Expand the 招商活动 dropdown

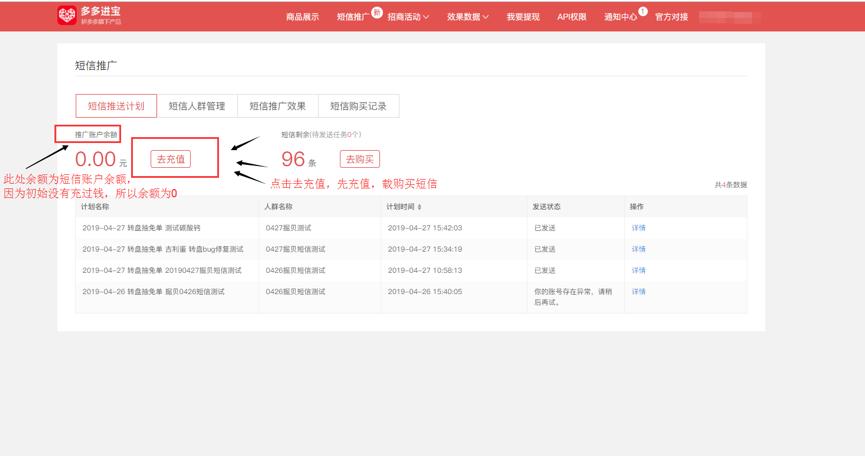tap(408, 17)
